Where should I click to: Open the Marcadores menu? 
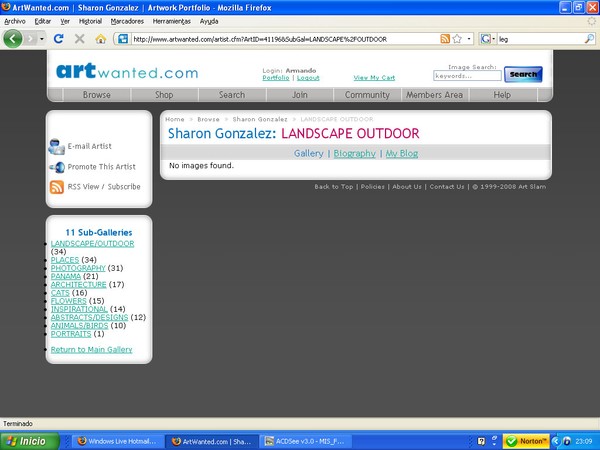[127, 21]
